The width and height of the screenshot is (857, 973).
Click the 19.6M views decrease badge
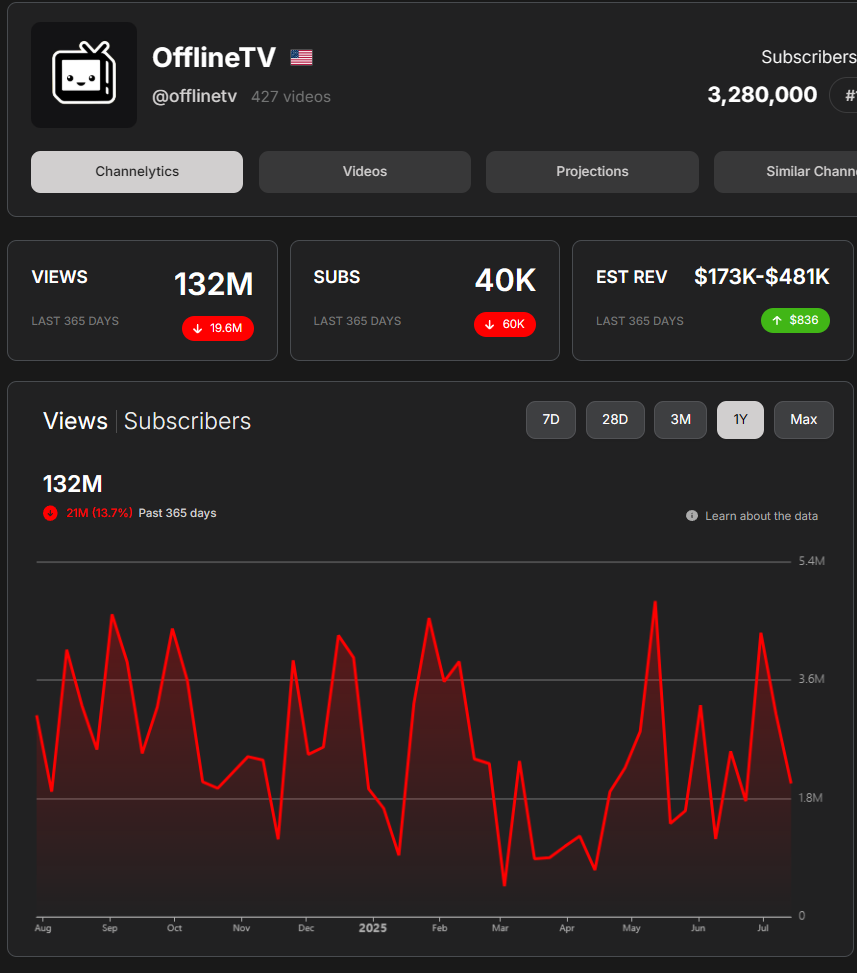(x=218, y=328)
